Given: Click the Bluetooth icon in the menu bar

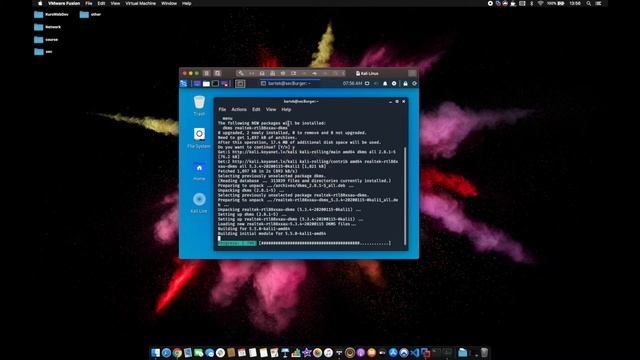Looking at the screenshot, I should tap(531, 3).
